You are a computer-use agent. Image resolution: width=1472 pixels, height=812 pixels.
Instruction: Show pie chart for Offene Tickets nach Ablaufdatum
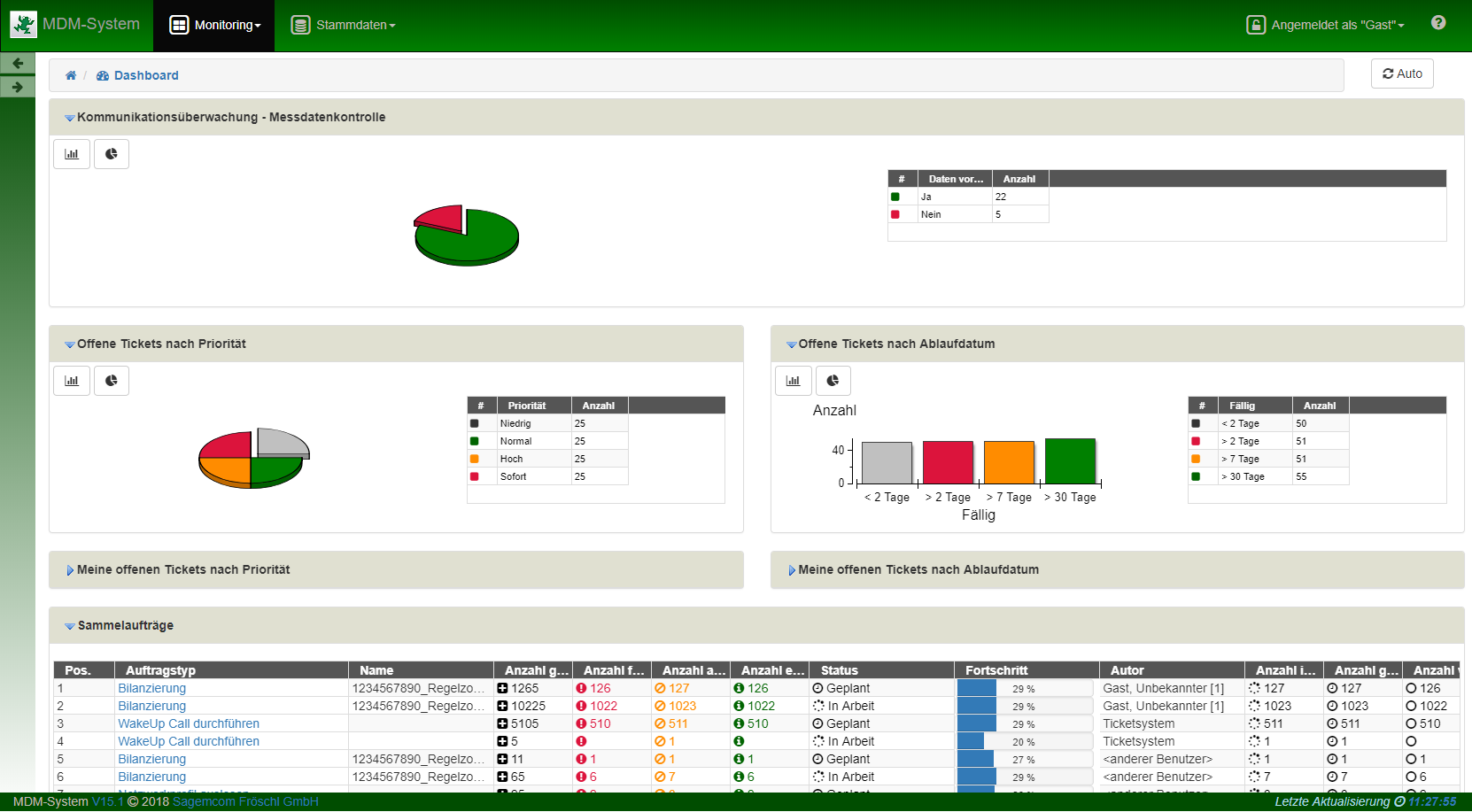click(x=833, y=381)
